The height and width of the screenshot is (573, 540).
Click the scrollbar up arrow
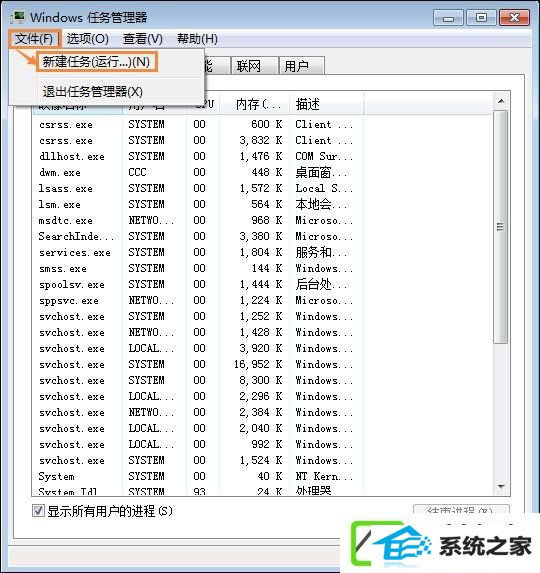pos(501,101)
